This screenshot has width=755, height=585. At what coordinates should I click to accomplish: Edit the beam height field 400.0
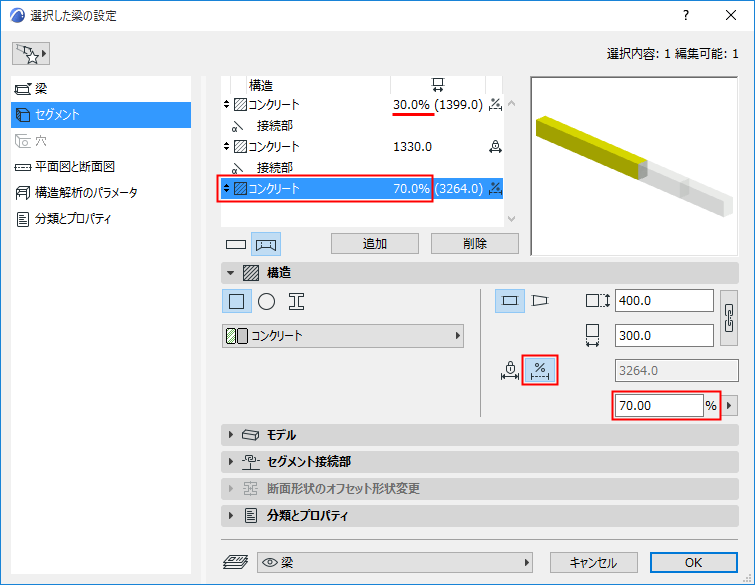pyautogui.click(x=664, y=301)
